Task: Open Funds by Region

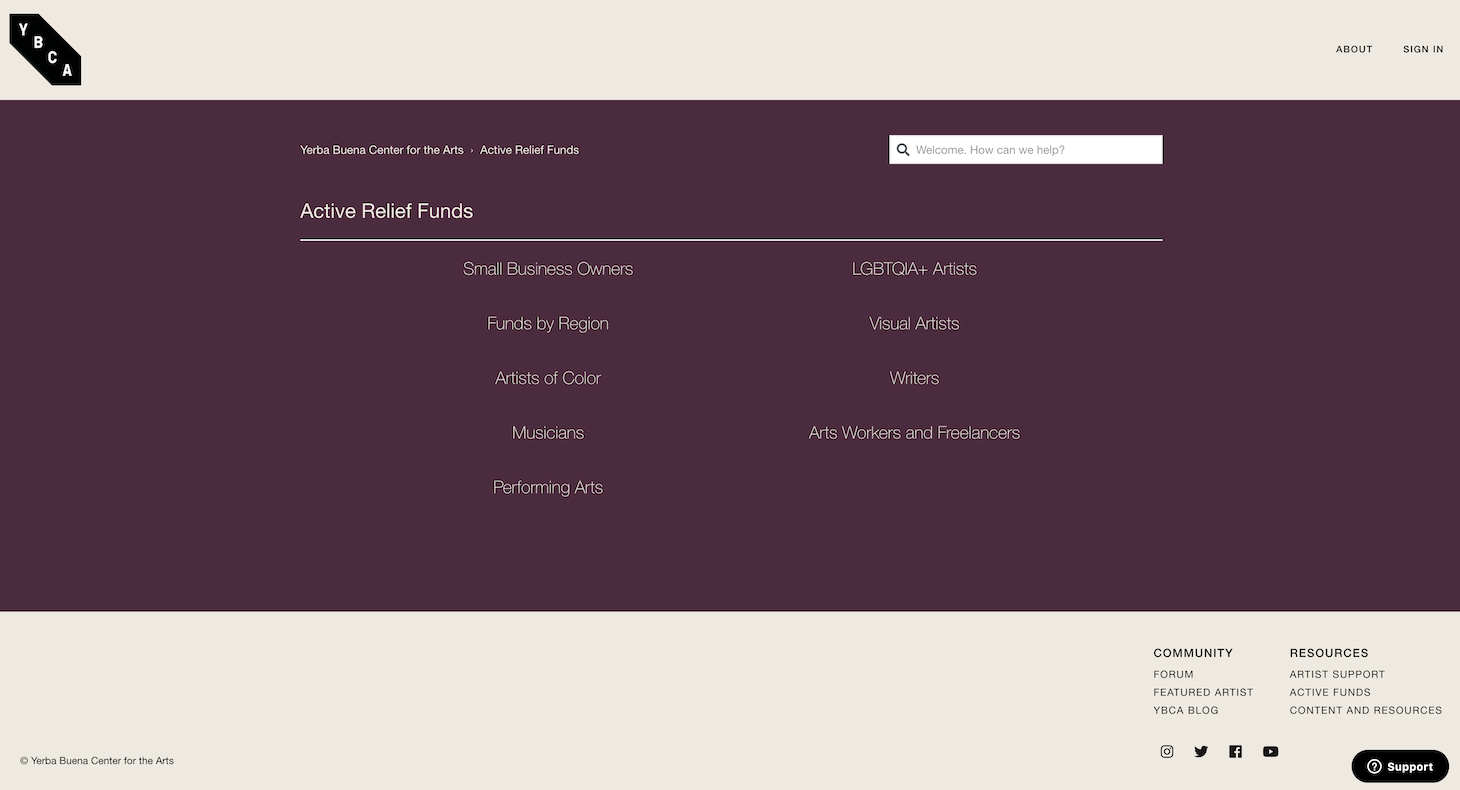Action: click(548, 324)
